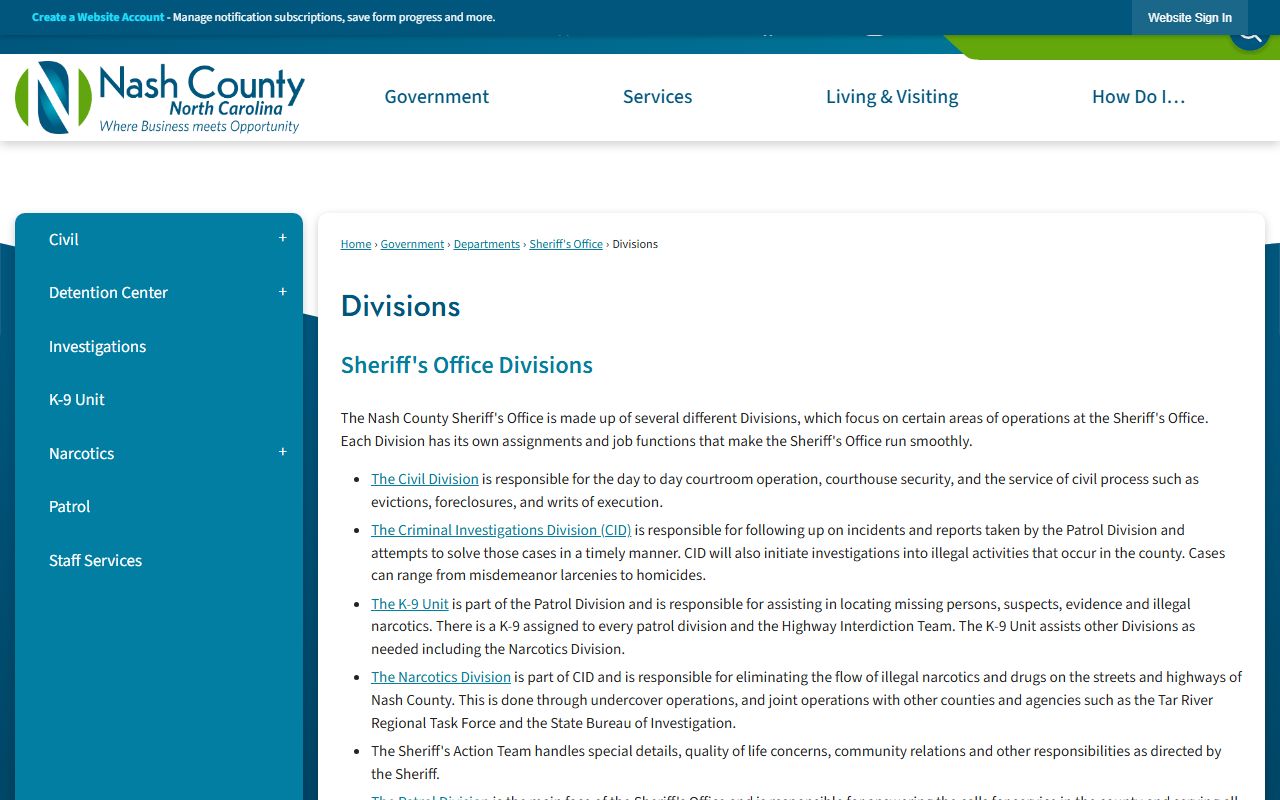Click the Nash County logo

(x=160, y=97)
